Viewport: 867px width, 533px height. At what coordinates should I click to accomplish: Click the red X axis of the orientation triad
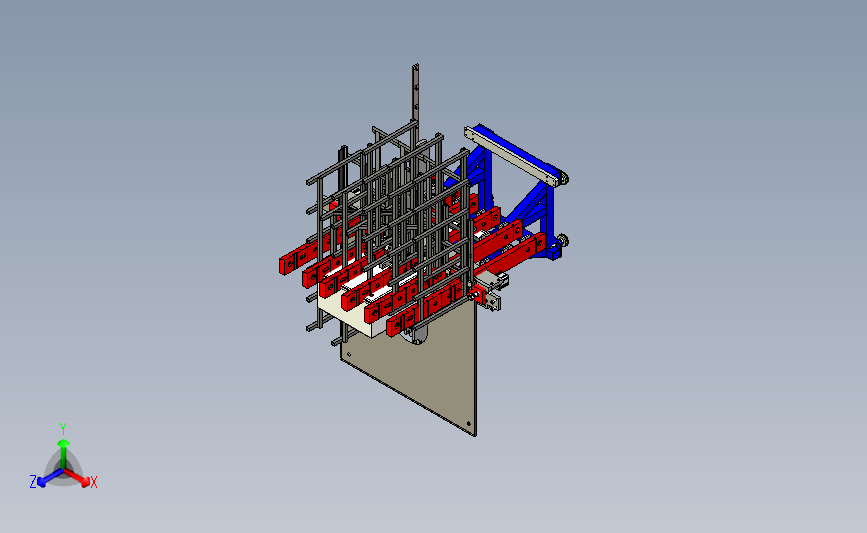(x=77, y=477)
